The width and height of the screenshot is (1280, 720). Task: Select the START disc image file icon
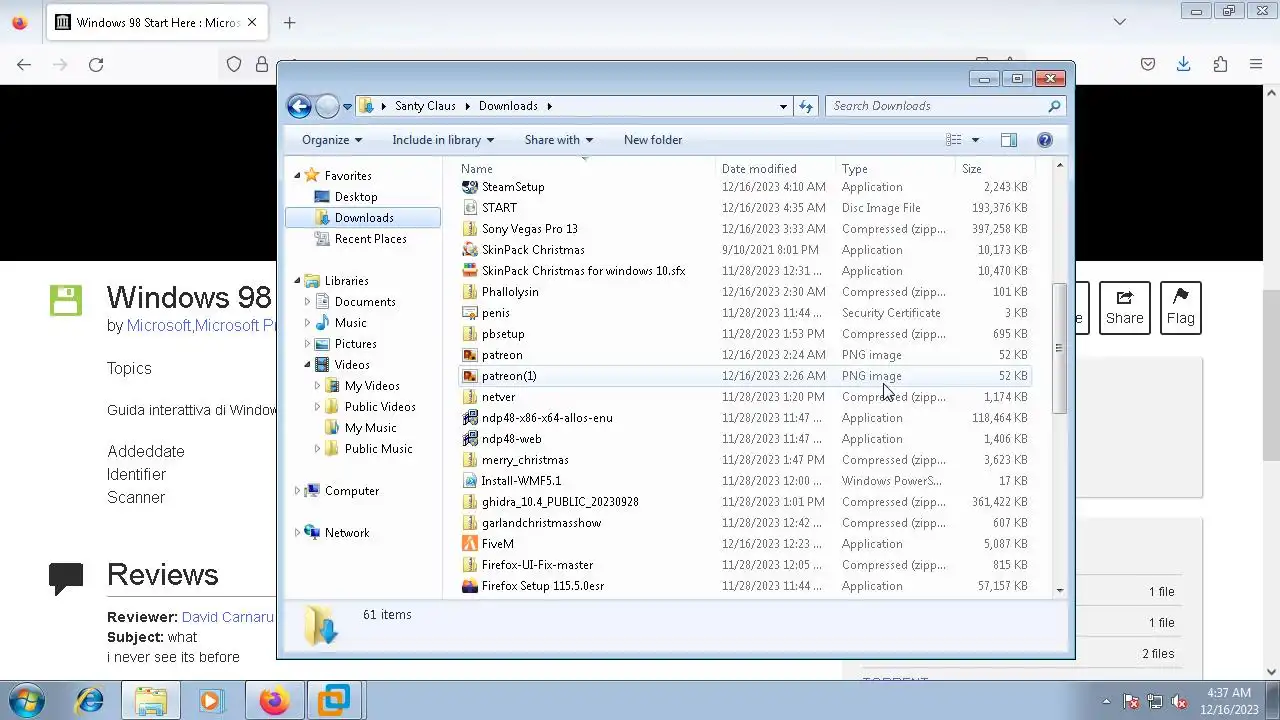click(x=470, y=208)
